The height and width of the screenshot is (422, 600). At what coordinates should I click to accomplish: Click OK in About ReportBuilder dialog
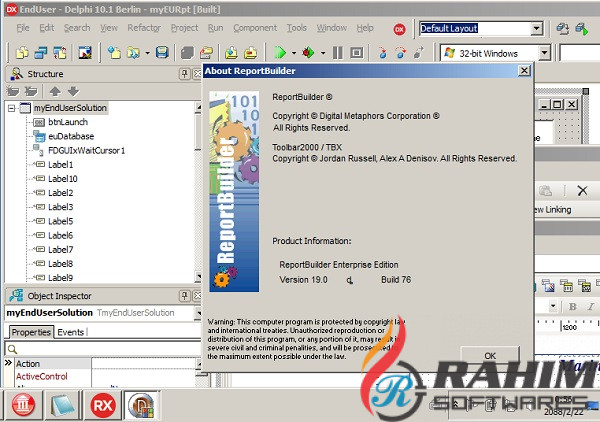490,356
